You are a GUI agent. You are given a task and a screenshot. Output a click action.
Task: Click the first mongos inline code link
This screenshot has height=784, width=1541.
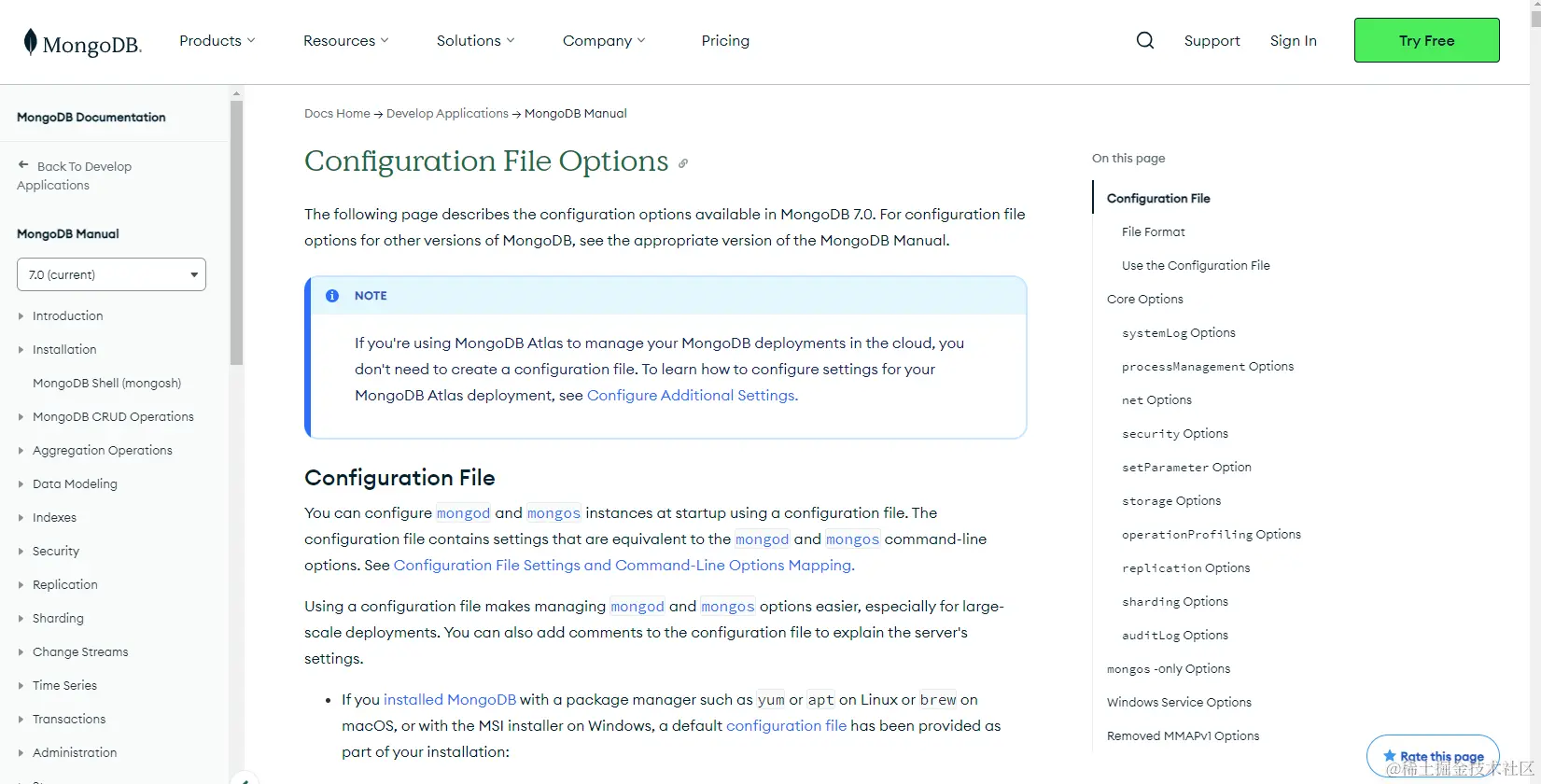click(x=553, y=512)
